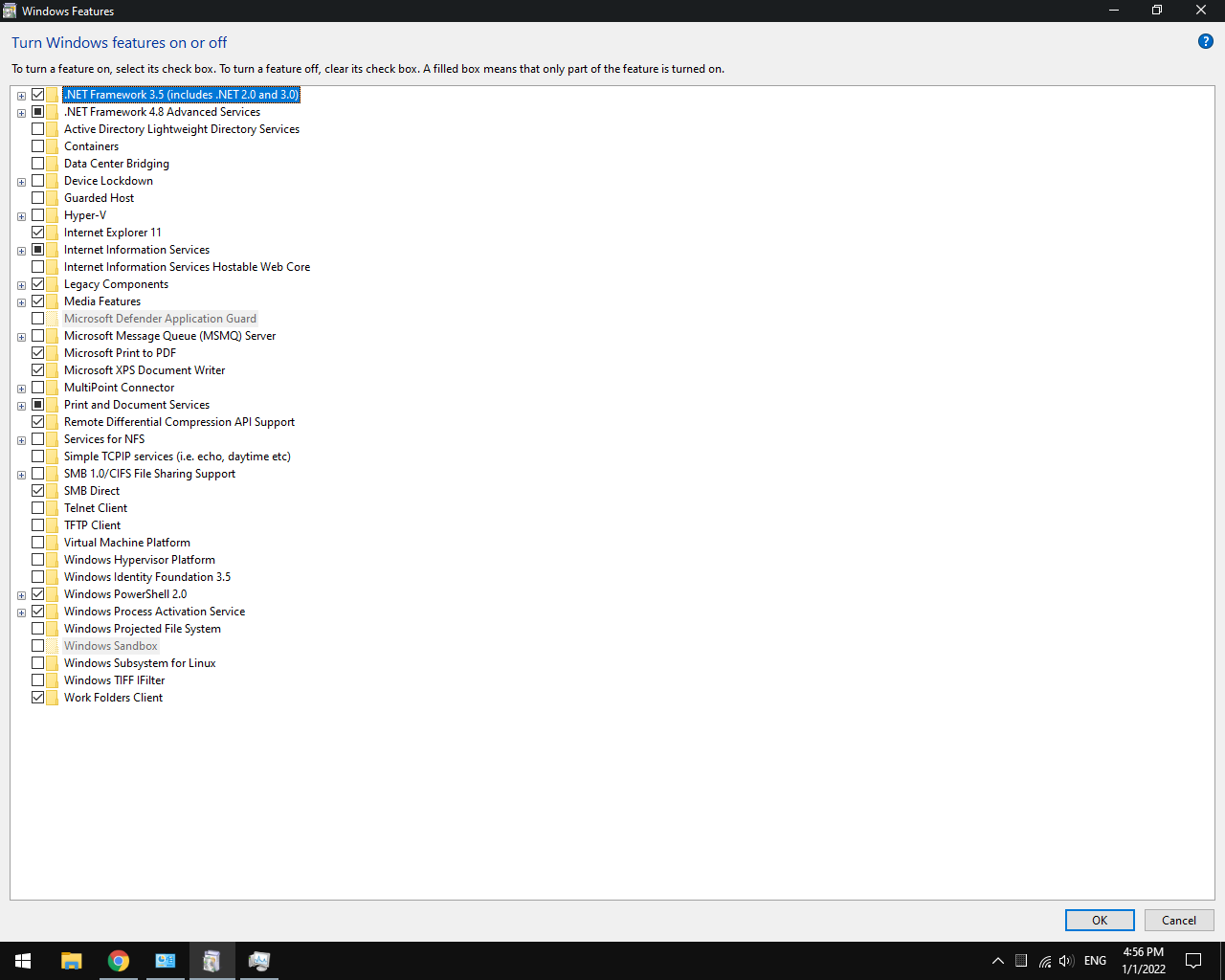1225x980 pixels.
Task: Click the volume speaker icon in tray
Action: click(1067, 961)
